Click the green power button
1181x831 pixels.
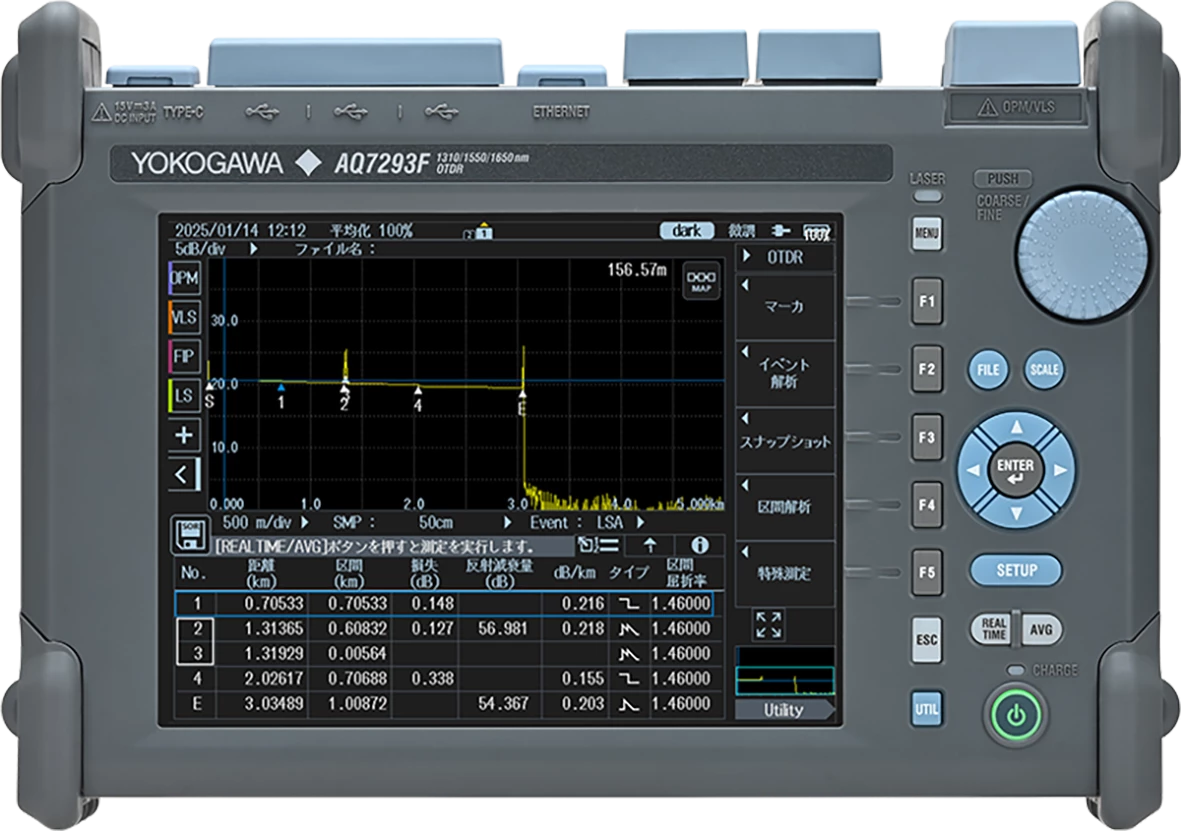click(1015, 714)
